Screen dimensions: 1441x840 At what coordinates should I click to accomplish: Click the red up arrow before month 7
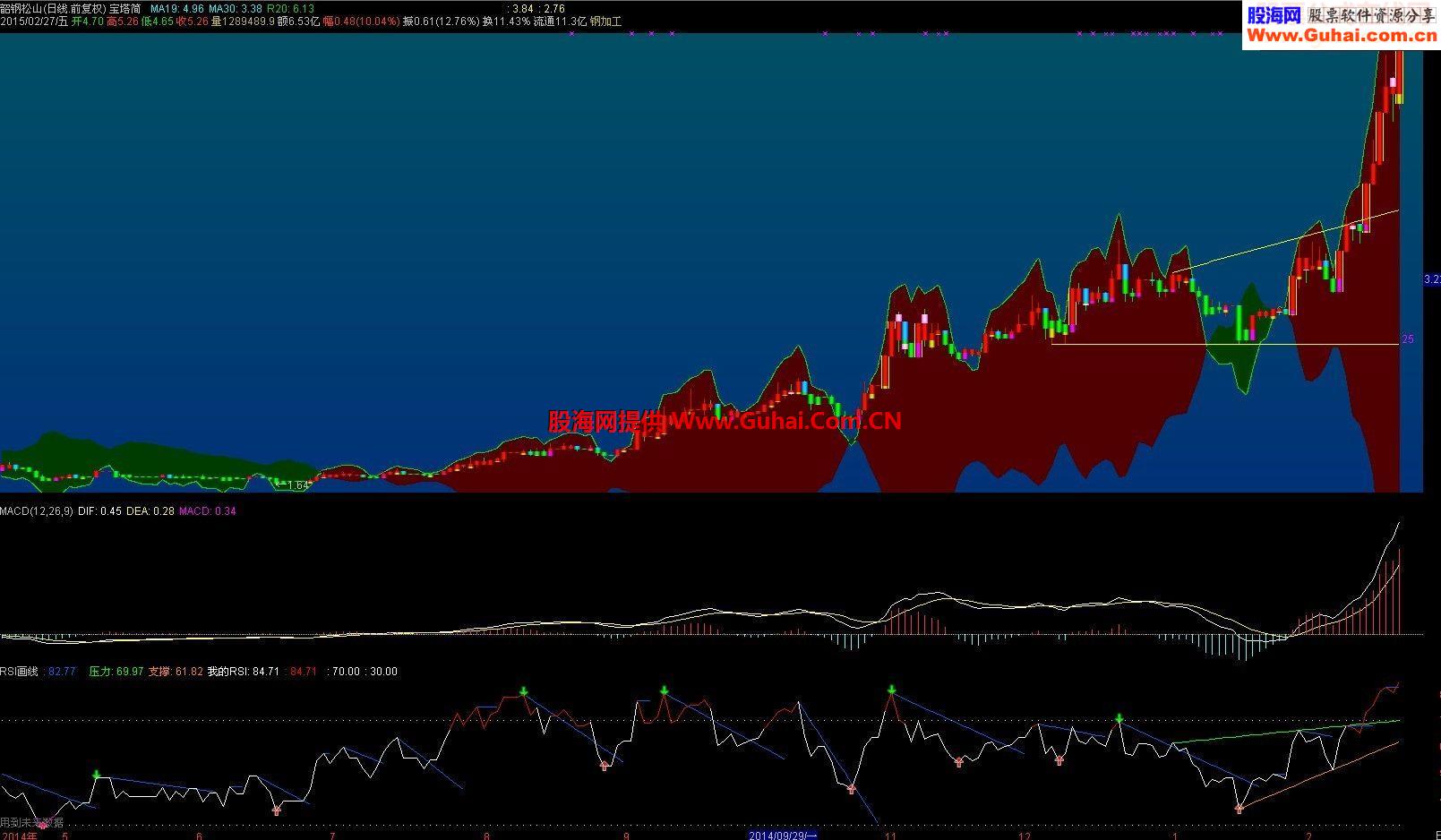pos(276,810)
